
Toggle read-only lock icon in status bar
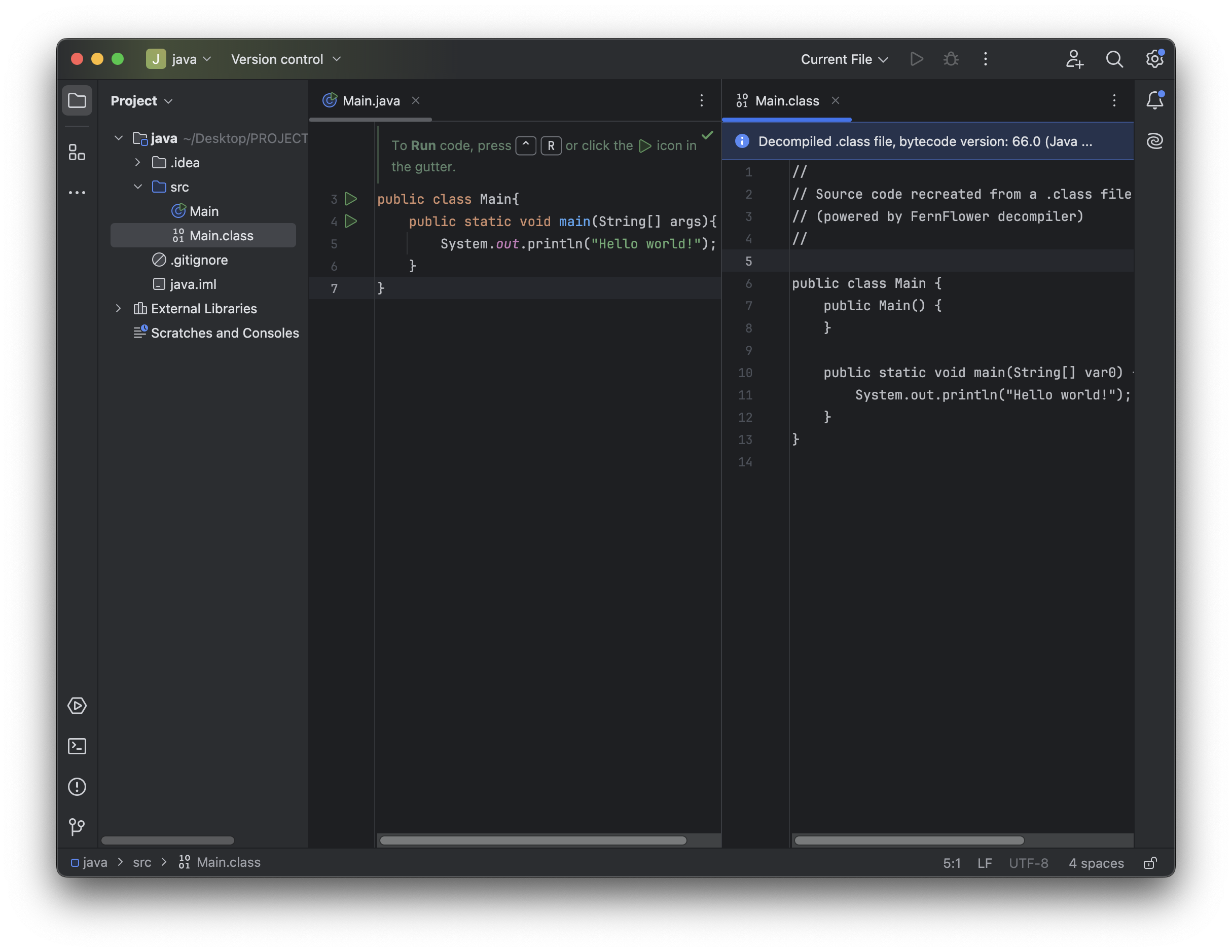pos(1150,863)
